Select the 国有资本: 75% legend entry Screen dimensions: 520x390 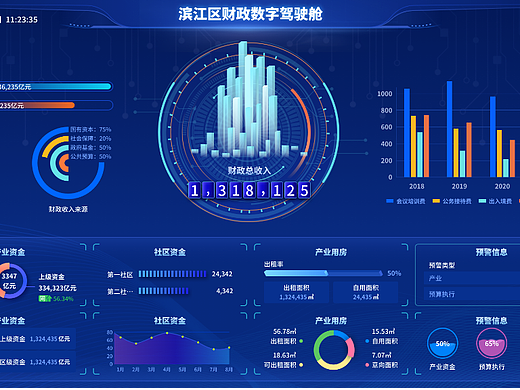click(90, 129)
